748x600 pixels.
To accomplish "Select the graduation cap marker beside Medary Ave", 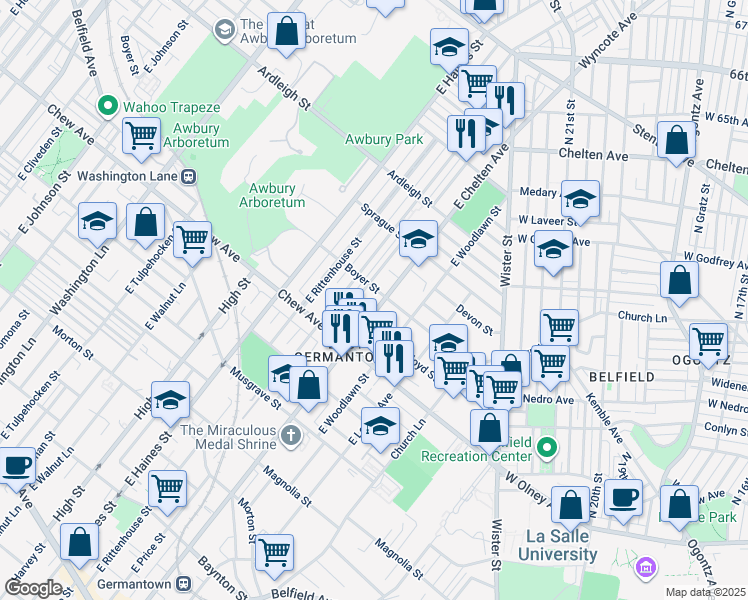I will (581, 199).
